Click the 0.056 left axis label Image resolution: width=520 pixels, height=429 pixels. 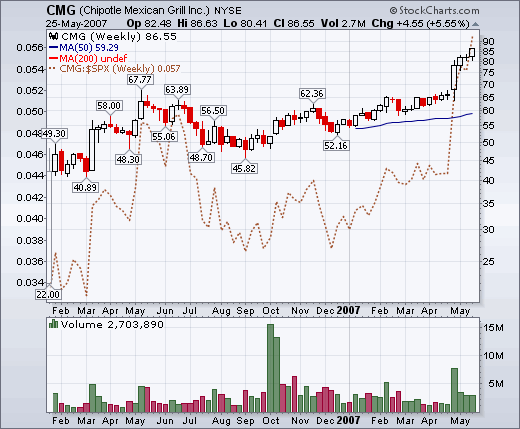30,48
